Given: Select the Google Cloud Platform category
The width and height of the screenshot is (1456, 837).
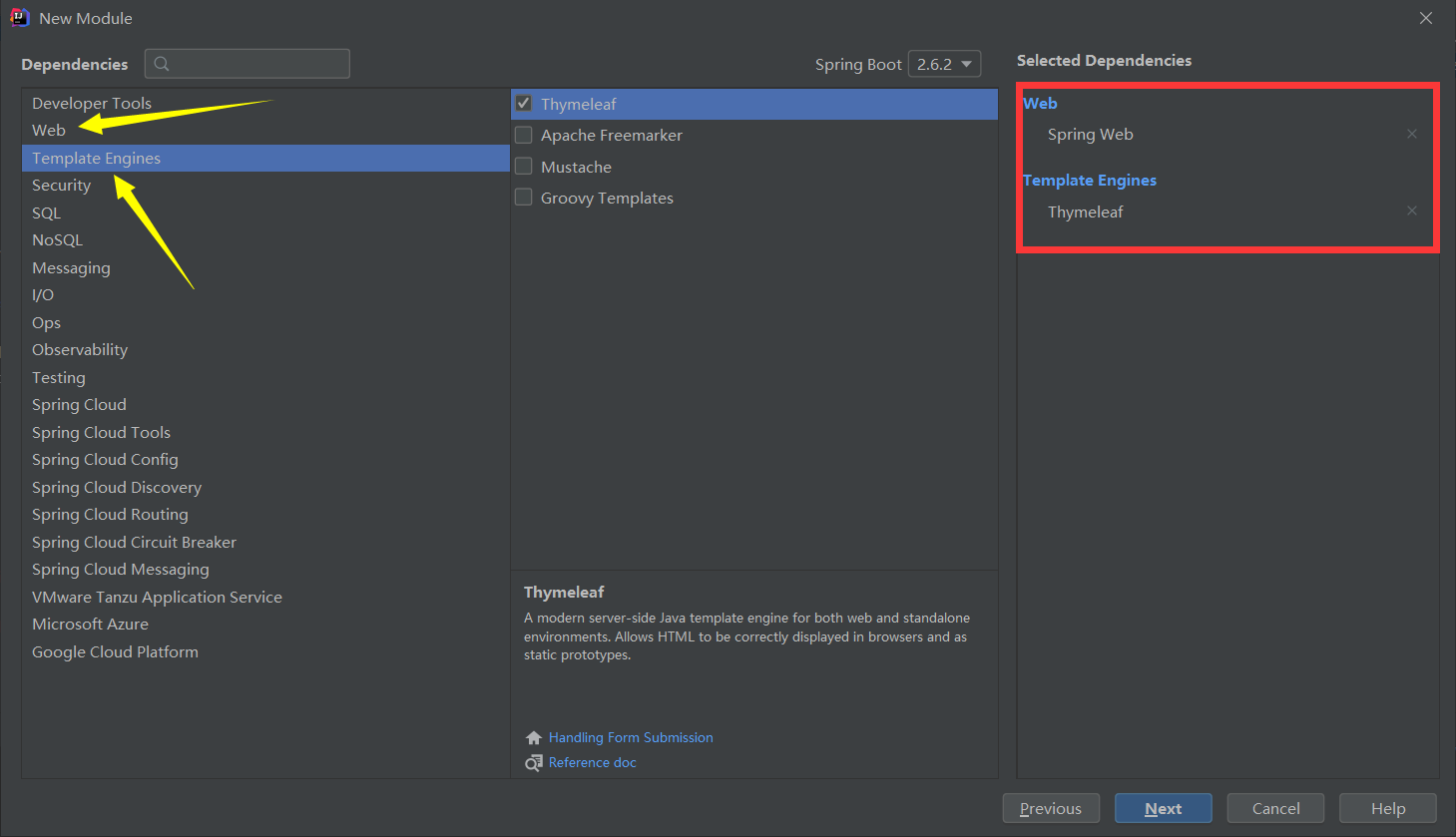Looking at the screenshot, I should point(265,651).
